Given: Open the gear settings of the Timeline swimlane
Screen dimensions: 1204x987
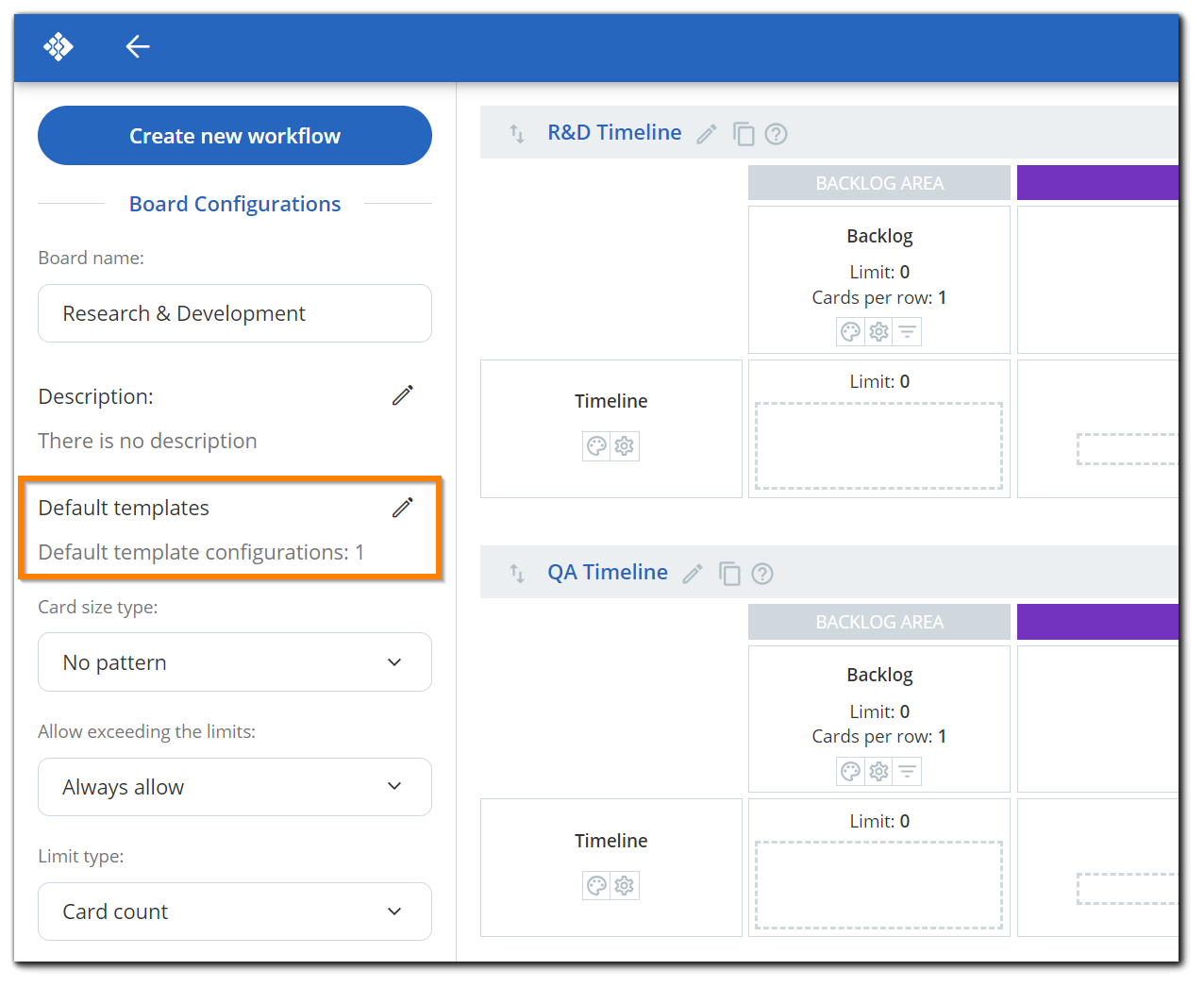Looking at the screenshot, I should [x=624, y=445].
